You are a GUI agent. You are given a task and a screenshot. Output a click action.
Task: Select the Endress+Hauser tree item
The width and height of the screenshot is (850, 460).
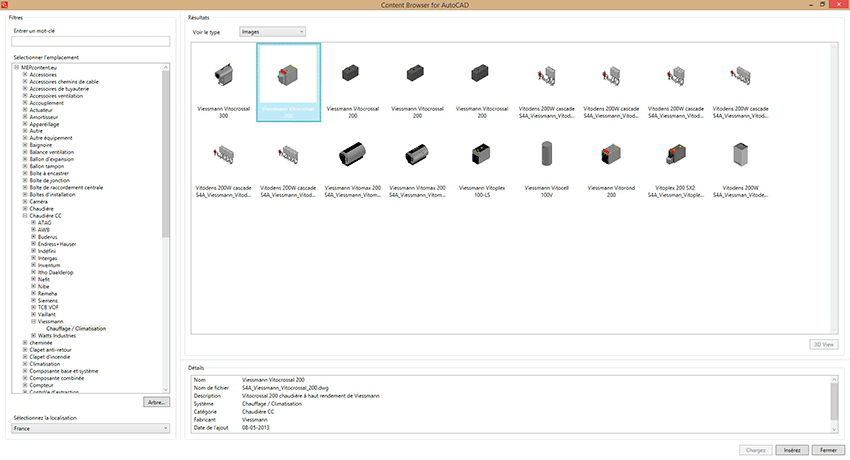click(57, 244)
